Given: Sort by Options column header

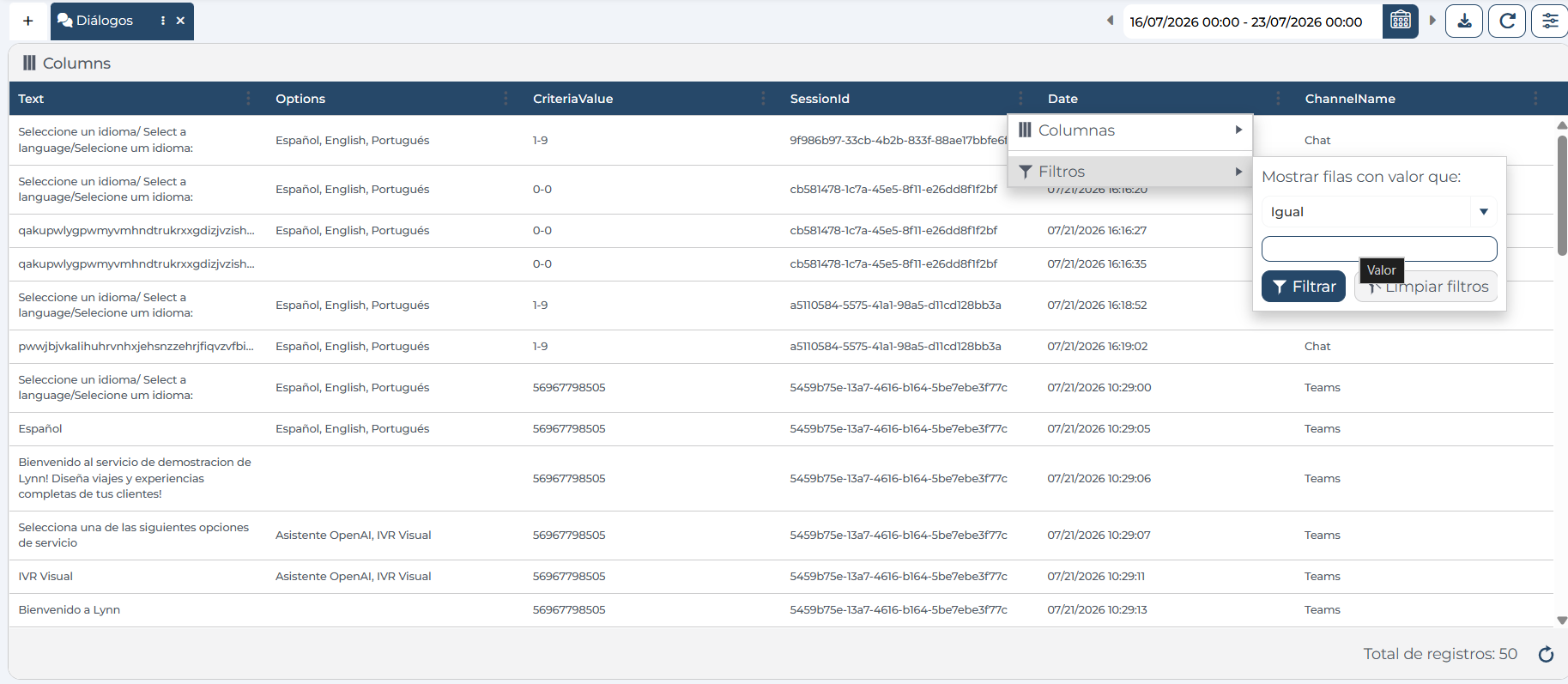Looking at the screenshot, I should click(300, 99).
